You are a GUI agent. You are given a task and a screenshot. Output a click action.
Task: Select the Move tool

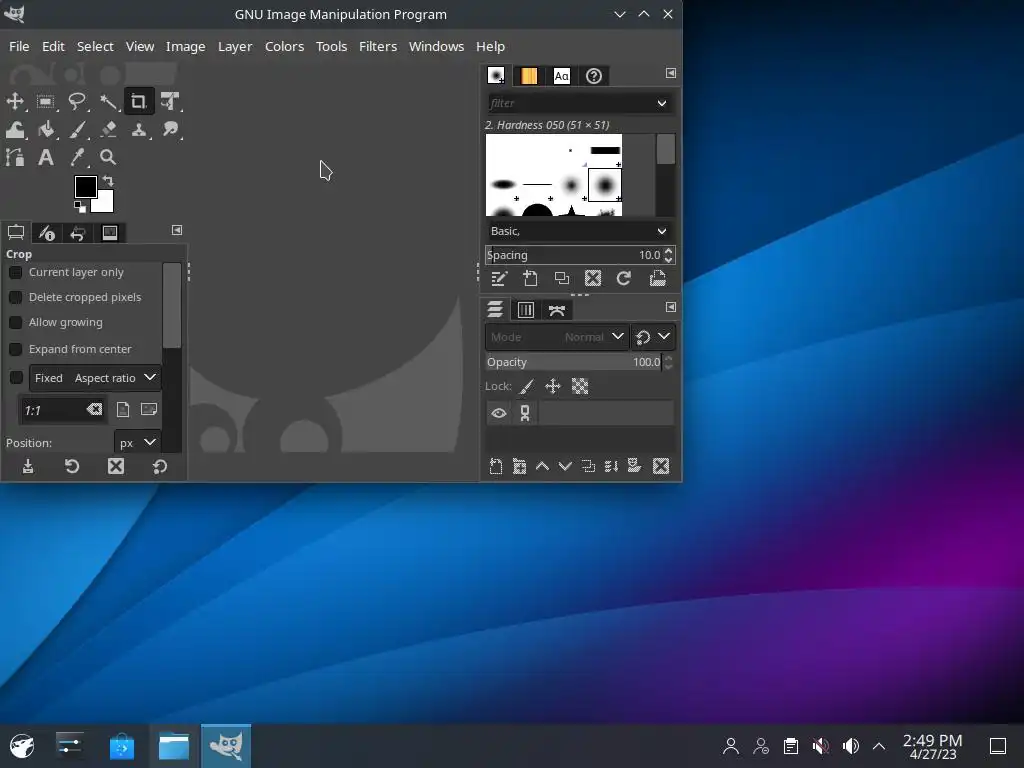point(15,101)
